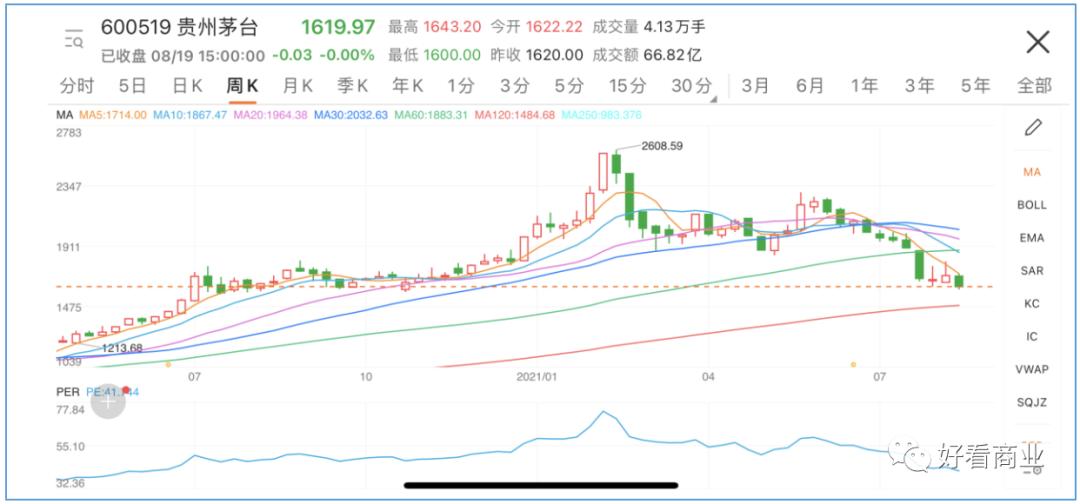Expand the 30分 interval dropdown arrow
Viewport: 1080px width, 504px height.
tap(713, 99)
